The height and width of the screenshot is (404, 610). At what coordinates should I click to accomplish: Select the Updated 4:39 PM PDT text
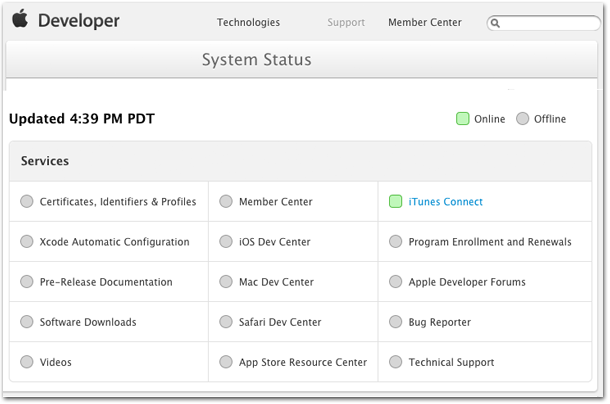coord(82,119)
